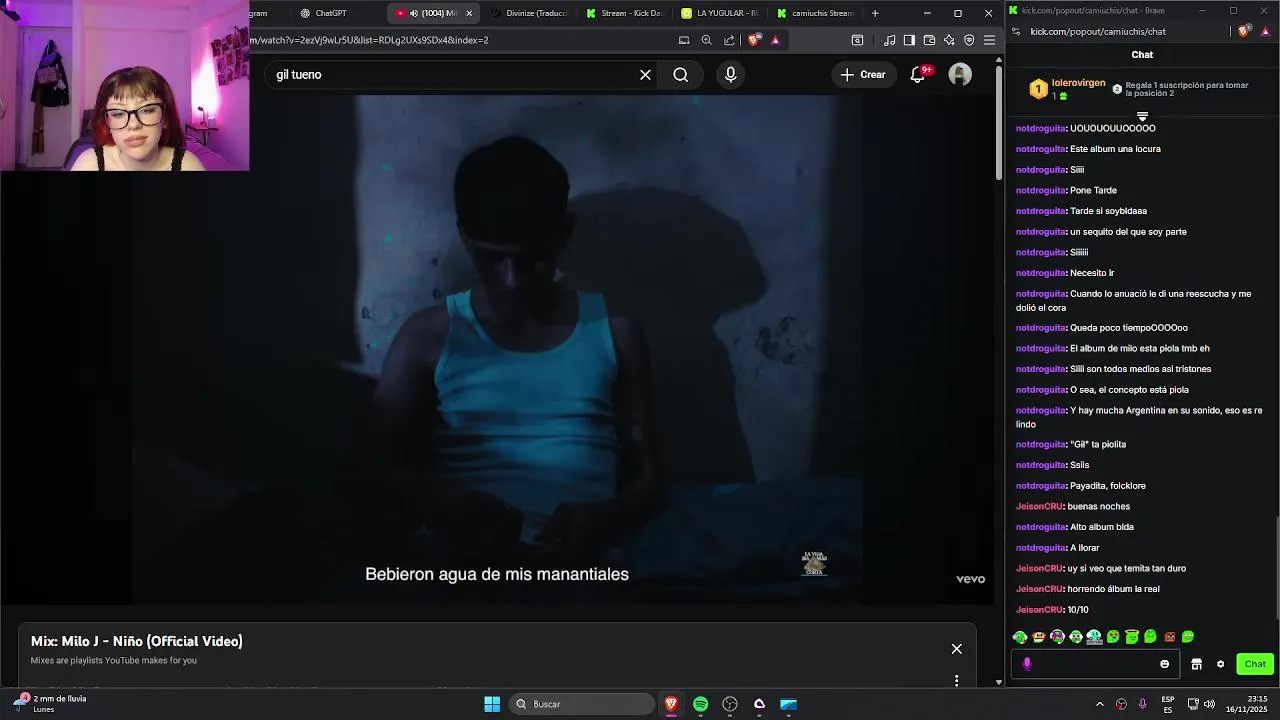Image resolution: width=1280 pixels, height=720 pixels.
Task: Collapse the leaderboard arrow in chat
Action: [x=1142, y=117]
